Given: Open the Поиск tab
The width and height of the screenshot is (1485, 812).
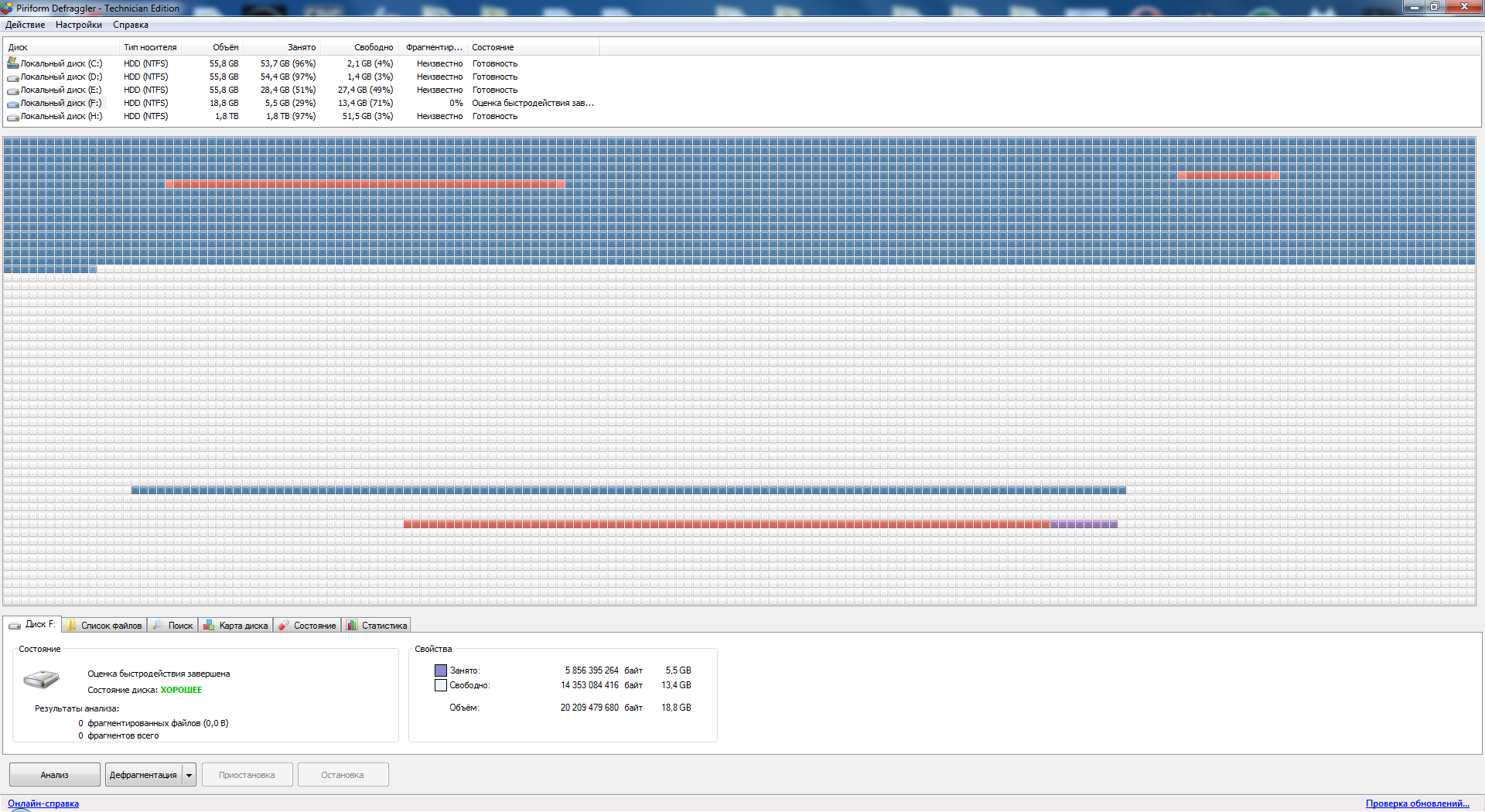Looking at the screenshot, I should click(x=172, y=626).
